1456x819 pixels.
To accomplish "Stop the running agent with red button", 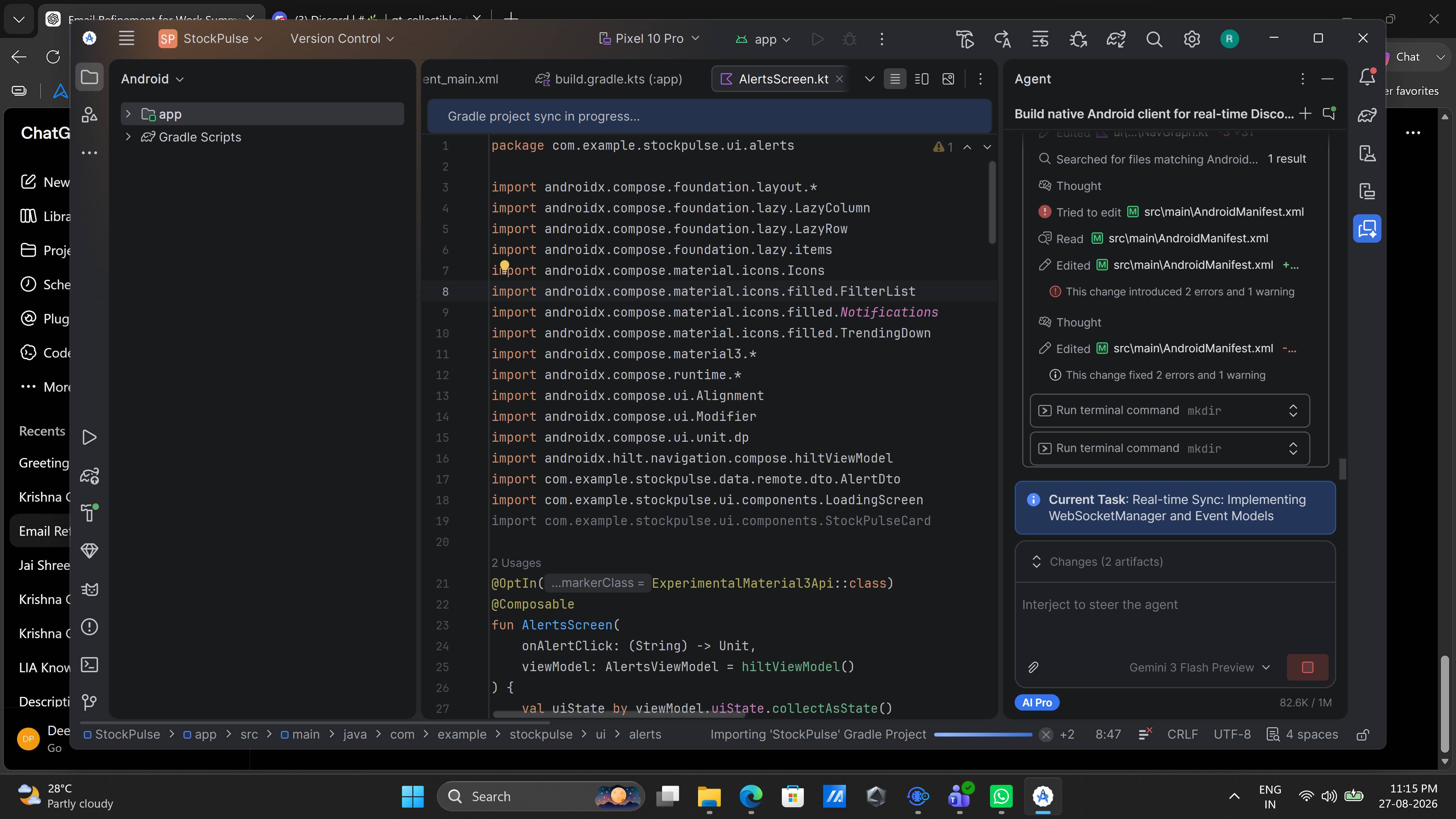I will [x=1307, y=667].
